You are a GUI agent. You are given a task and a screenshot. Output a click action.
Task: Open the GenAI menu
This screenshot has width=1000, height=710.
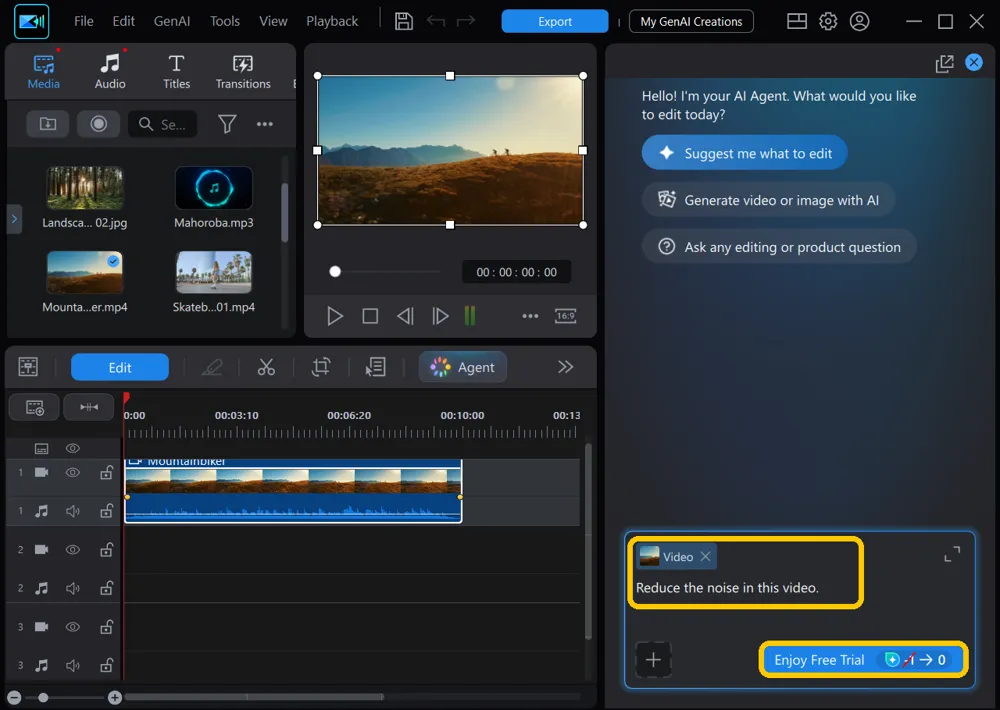click(172, 21)
